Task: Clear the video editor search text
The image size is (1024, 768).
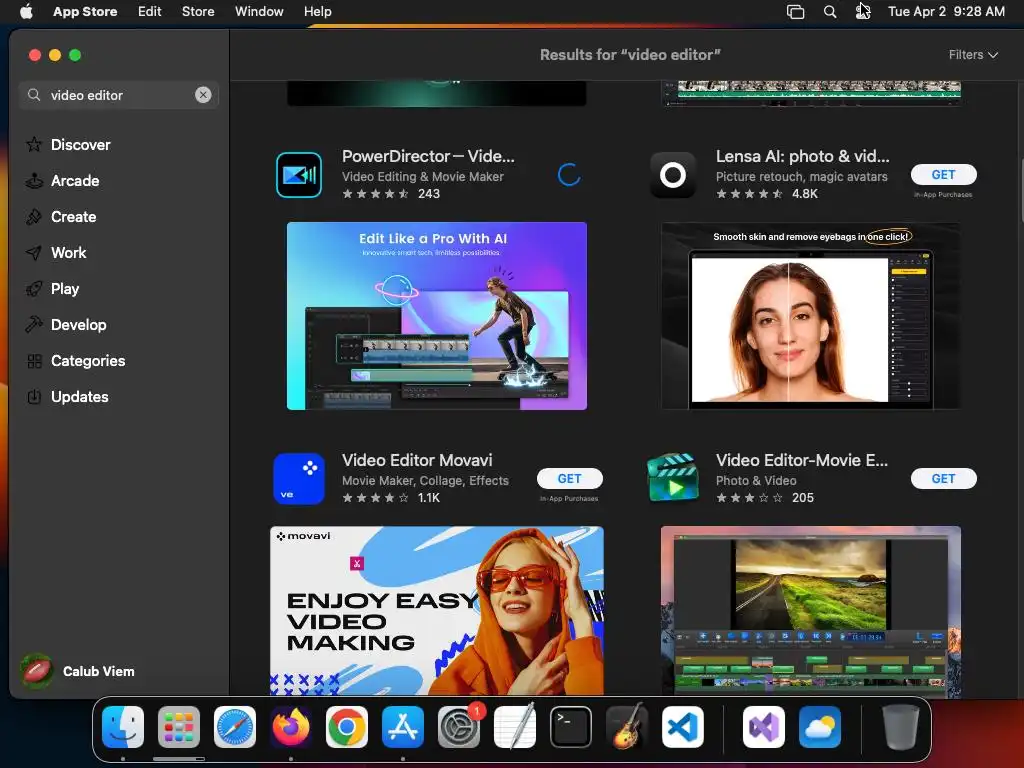Action: pyautogui.click(x=203, y=95)
